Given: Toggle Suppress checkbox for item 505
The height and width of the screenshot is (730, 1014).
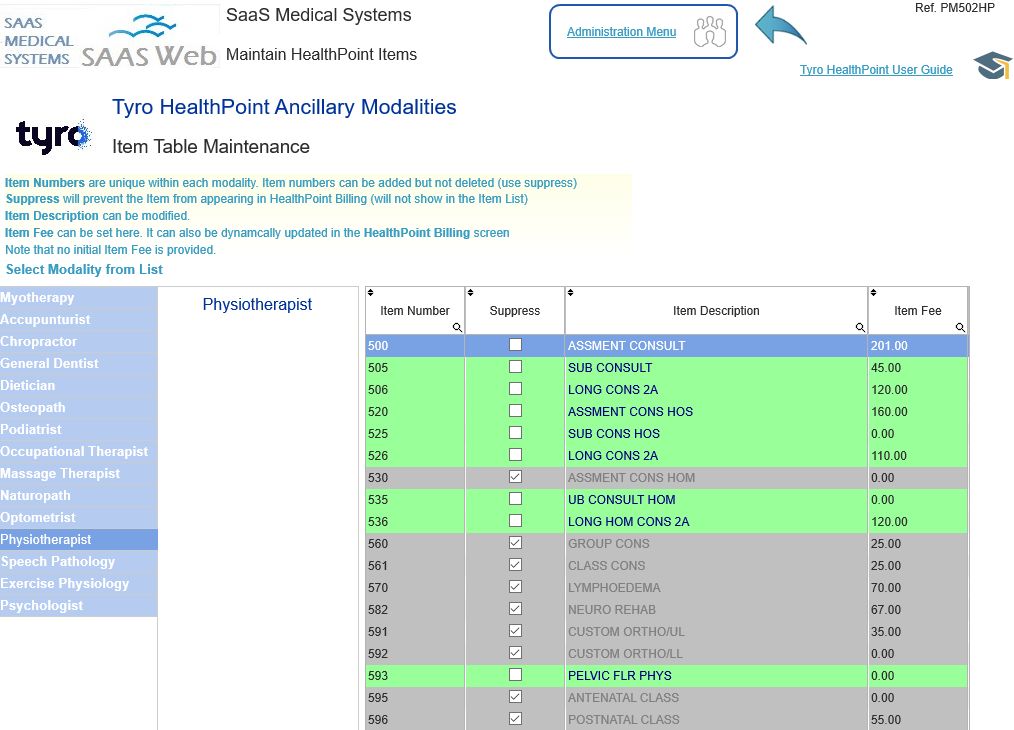Looking at the screenshot, I should pos(515,367).
